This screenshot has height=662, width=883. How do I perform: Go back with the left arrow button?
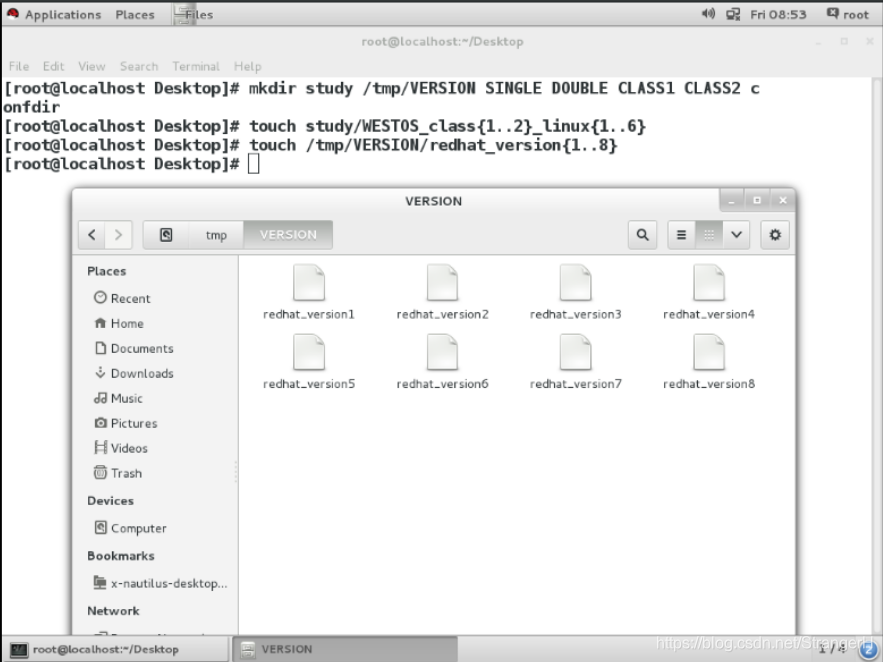(92, 235)
